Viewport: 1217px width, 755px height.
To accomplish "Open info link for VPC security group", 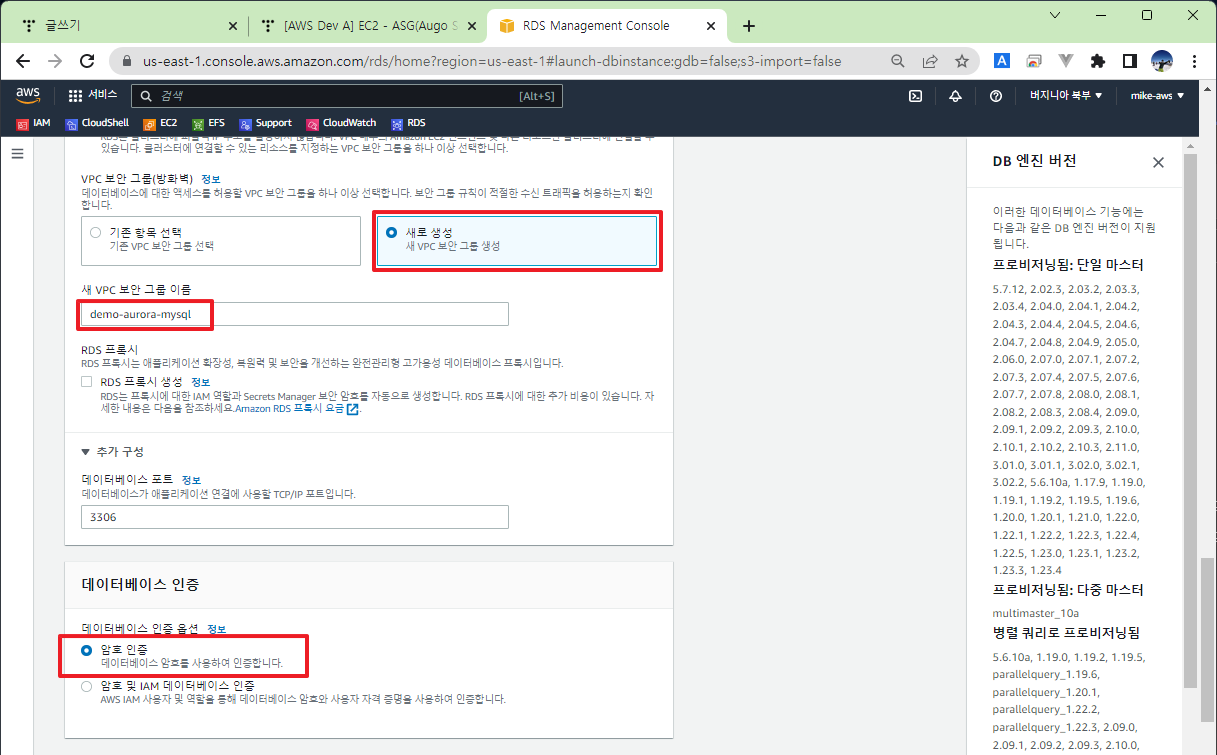I will [x=211, y=179].
